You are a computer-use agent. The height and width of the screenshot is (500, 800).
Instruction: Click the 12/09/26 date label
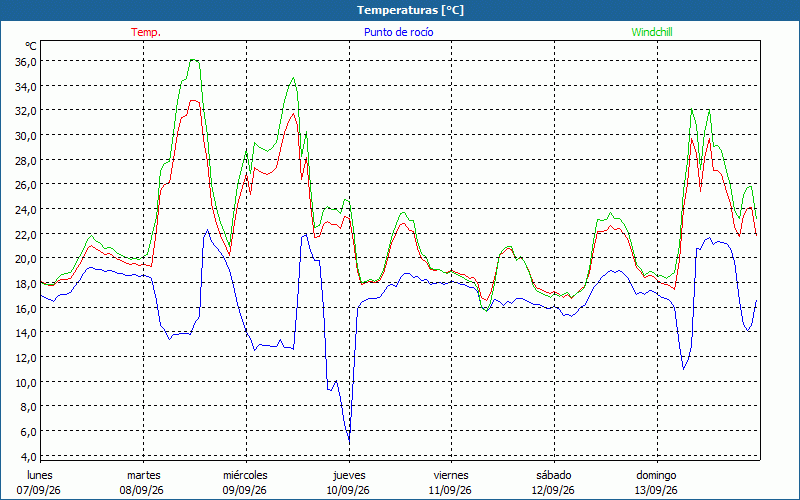point(553,490)
